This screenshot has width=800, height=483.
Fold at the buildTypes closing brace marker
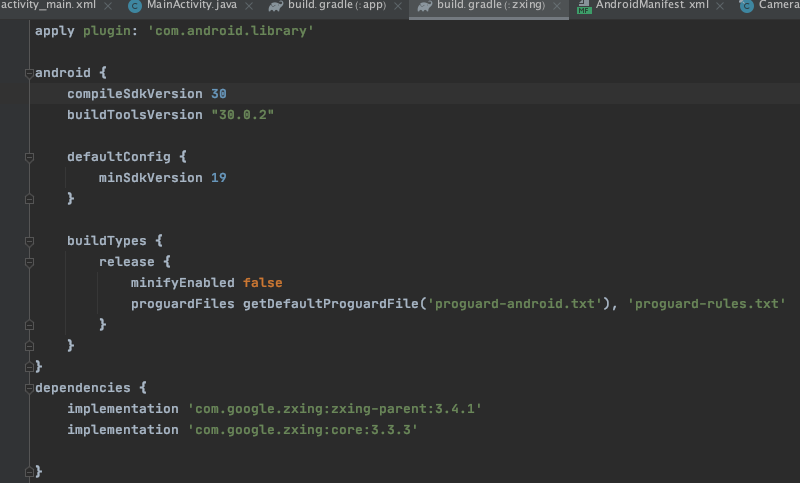[30, 346]
